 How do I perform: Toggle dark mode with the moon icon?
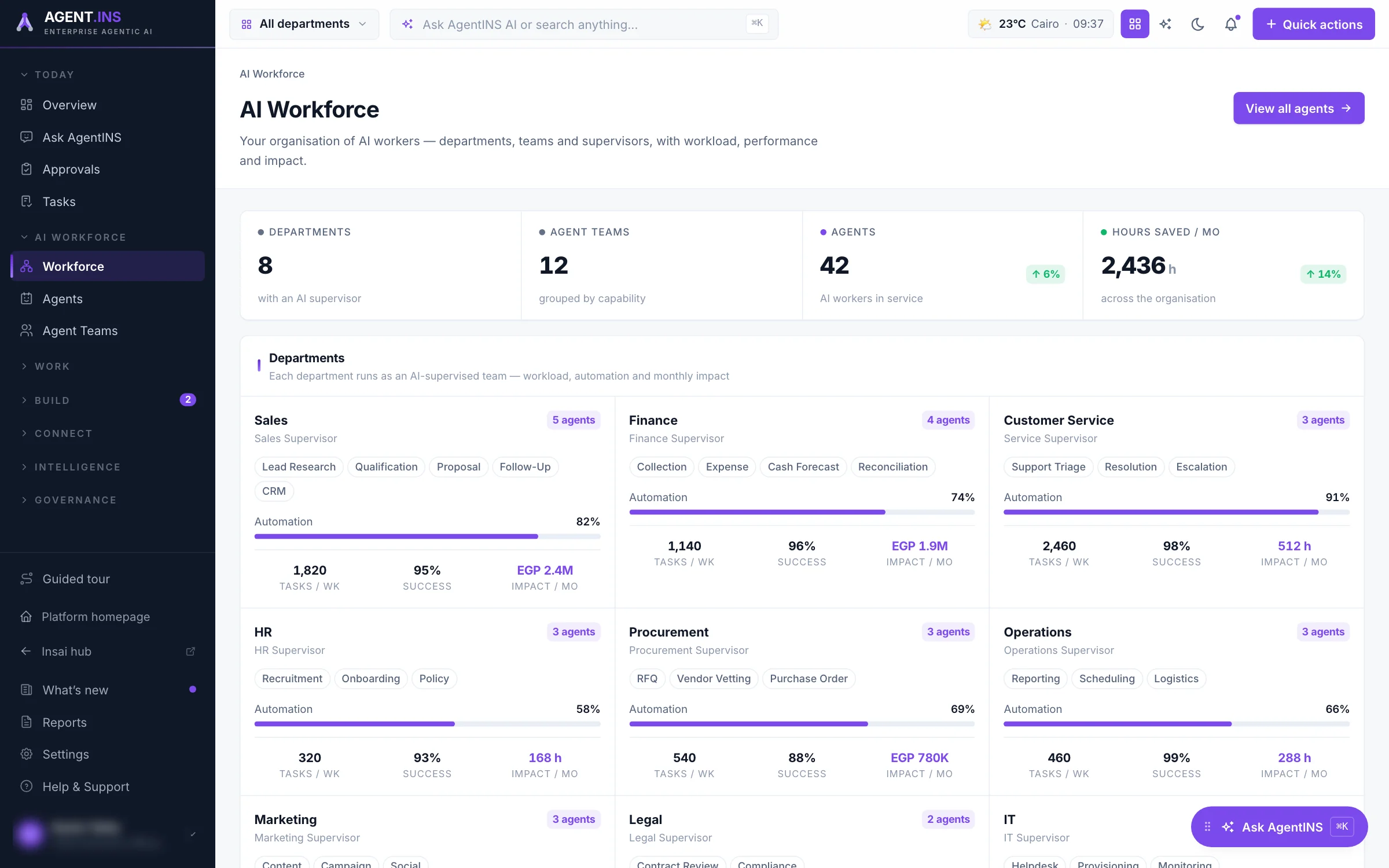pyautogui.click(x=1198, y=24)
